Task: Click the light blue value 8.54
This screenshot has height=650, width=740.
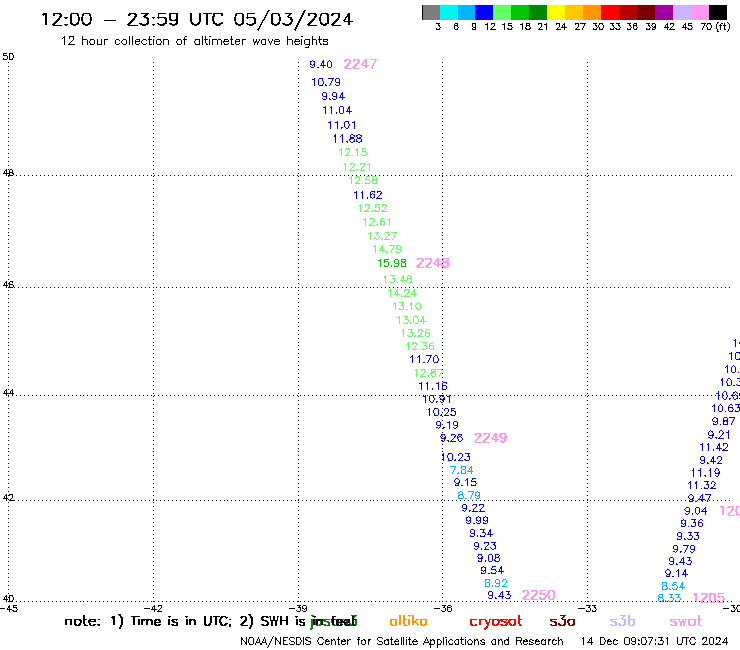Action: coord(673,587)
